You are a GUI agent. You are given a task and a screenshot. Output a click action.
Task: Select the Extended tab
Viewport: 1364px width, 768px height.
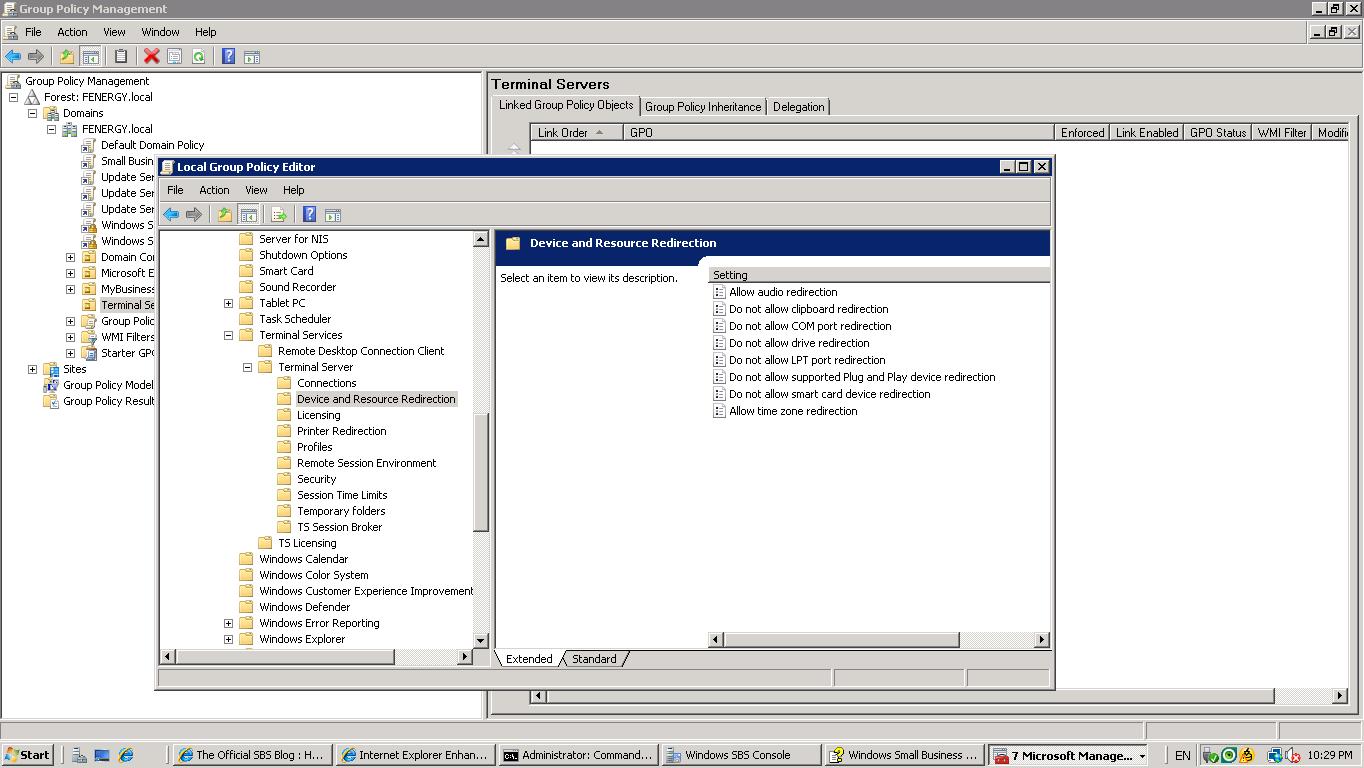pos(529,659)
